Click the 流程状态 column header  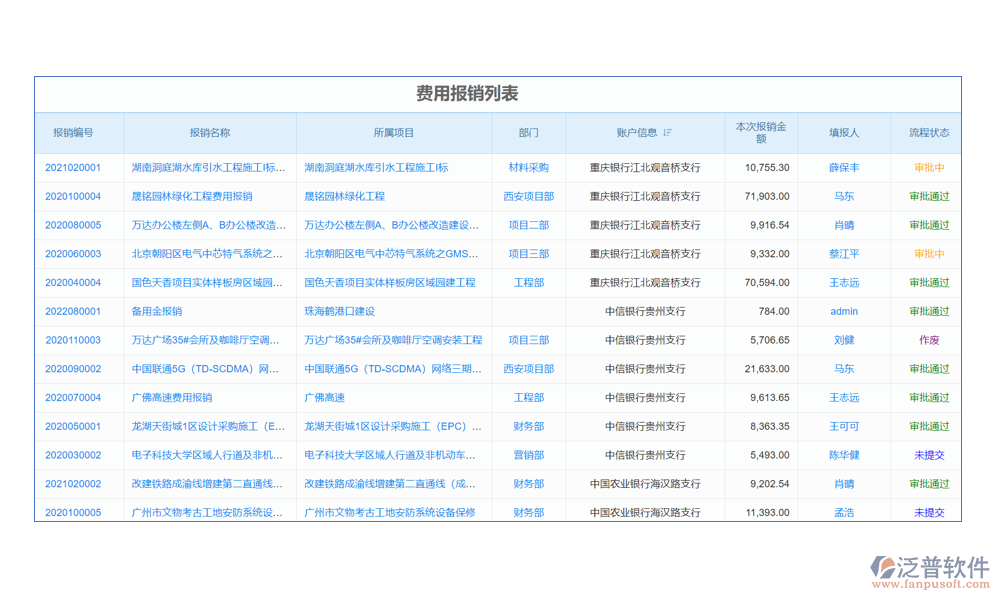pyautogui.click(x=929, y=133)
